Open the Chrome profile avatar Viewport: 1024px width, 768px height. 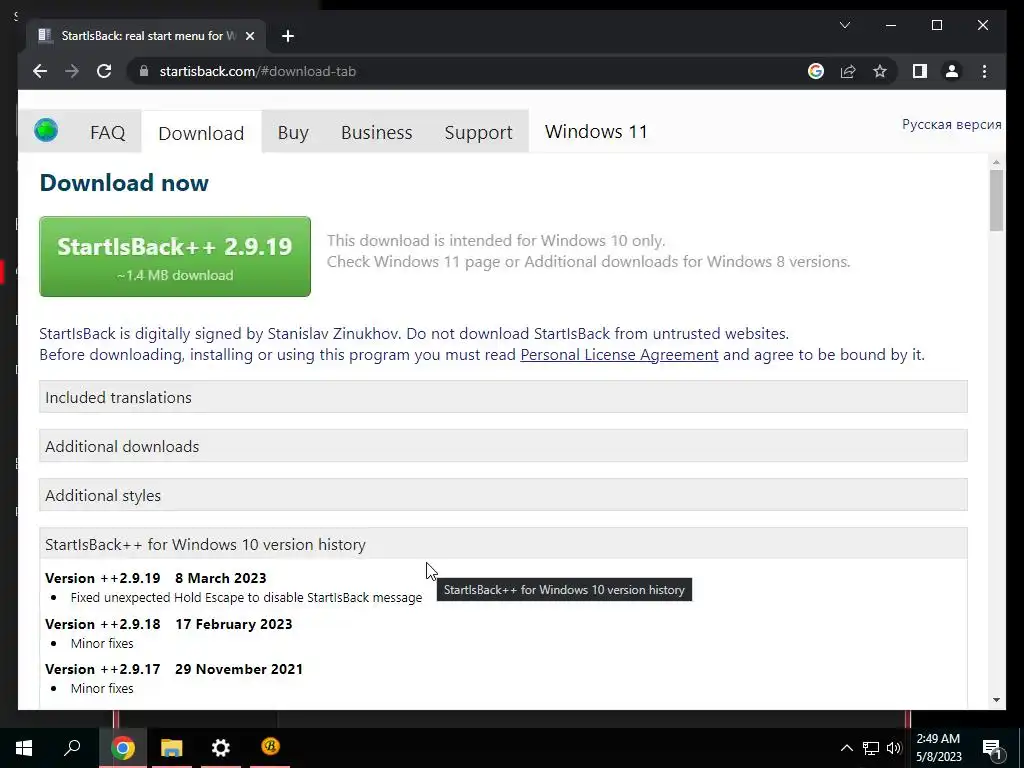[952, 71]
